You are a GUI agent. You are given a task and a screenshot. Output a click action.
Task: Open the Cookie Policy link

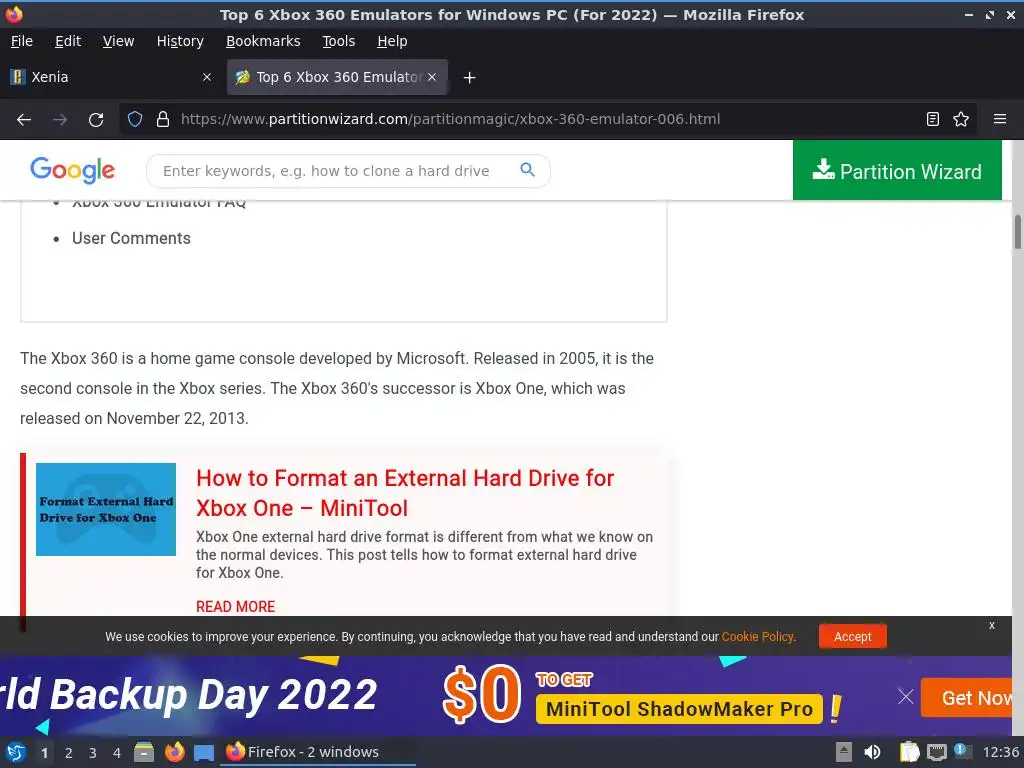pyautogui.click(x=758, y=637)
